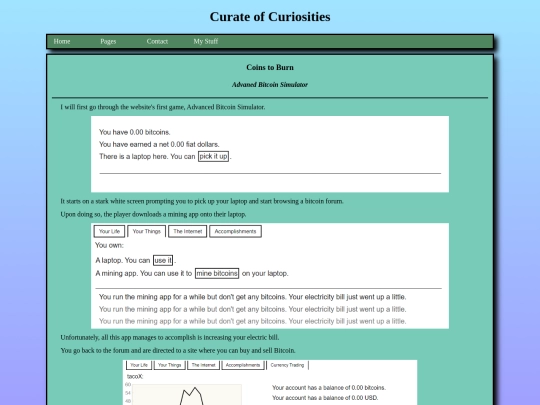Click the paragraph starting 'It starts on a stark white screen'
540x405 pixels.
(x=202, y=201)
